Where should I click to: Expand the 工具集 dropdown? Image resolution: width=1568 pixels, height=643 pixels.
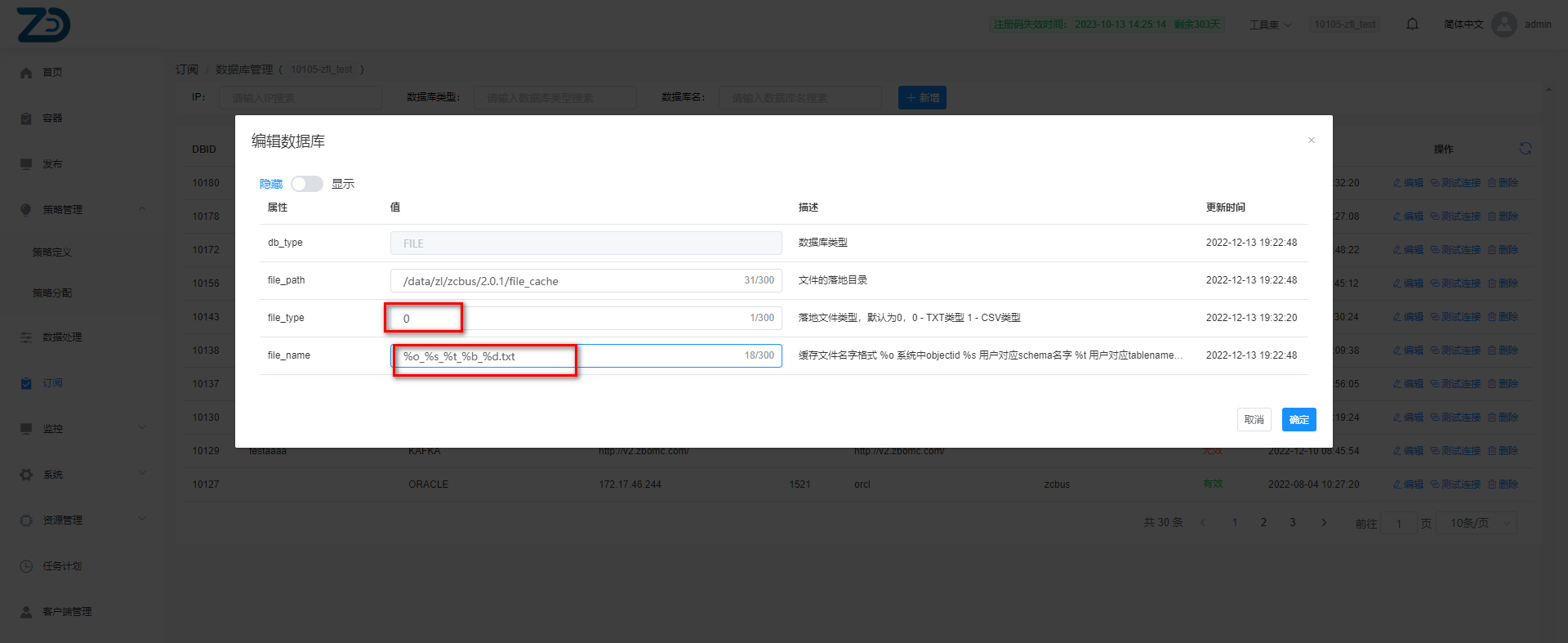[1270, 25]
